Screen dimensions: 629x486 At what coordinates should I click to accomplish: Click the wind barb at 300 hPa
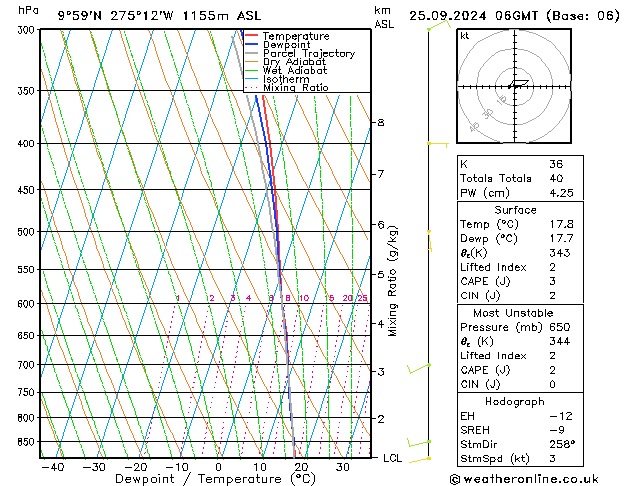point(432,27)
